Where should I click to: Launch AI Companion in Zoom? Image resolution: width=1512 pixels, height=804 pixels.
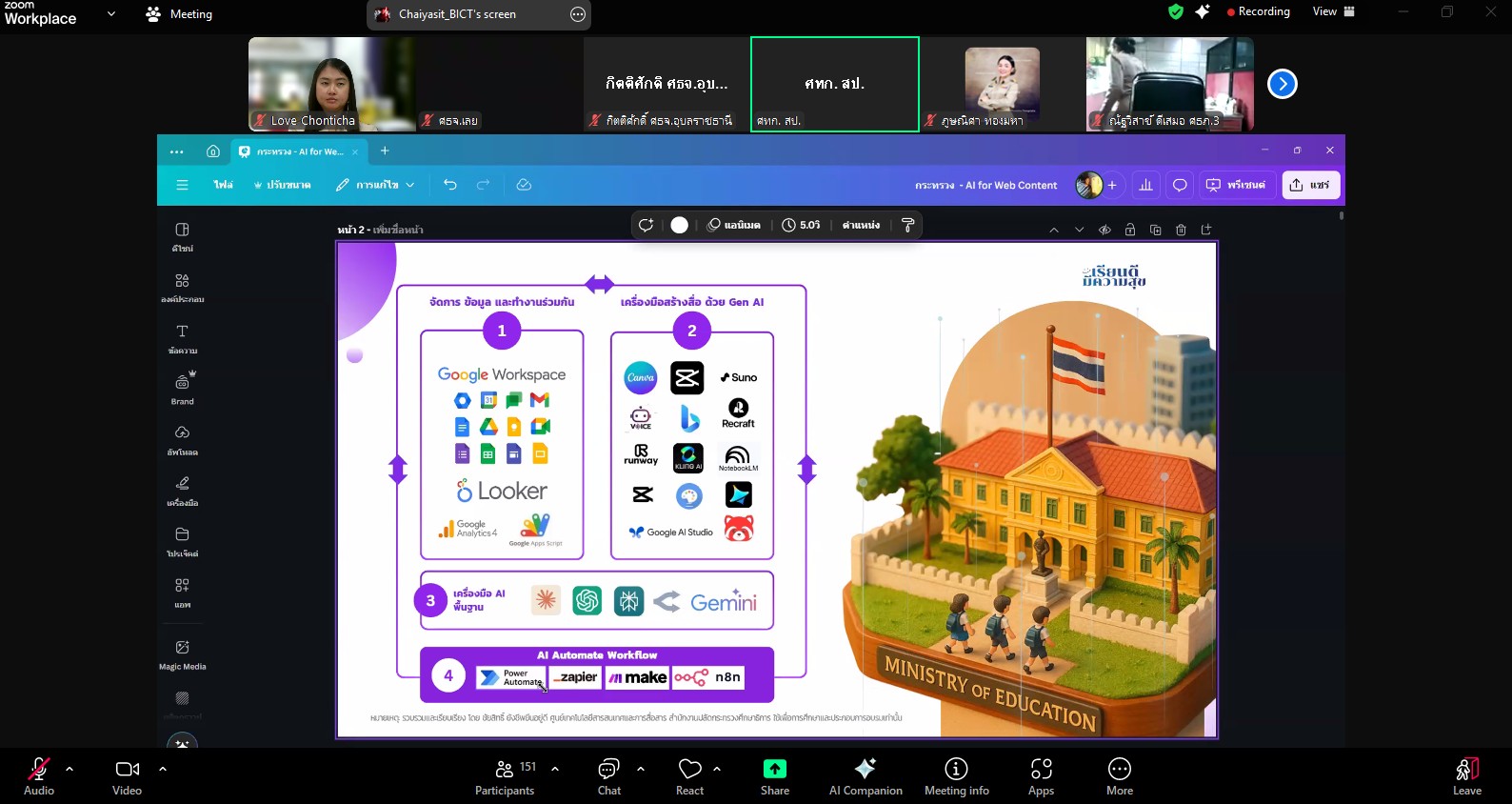865,776
